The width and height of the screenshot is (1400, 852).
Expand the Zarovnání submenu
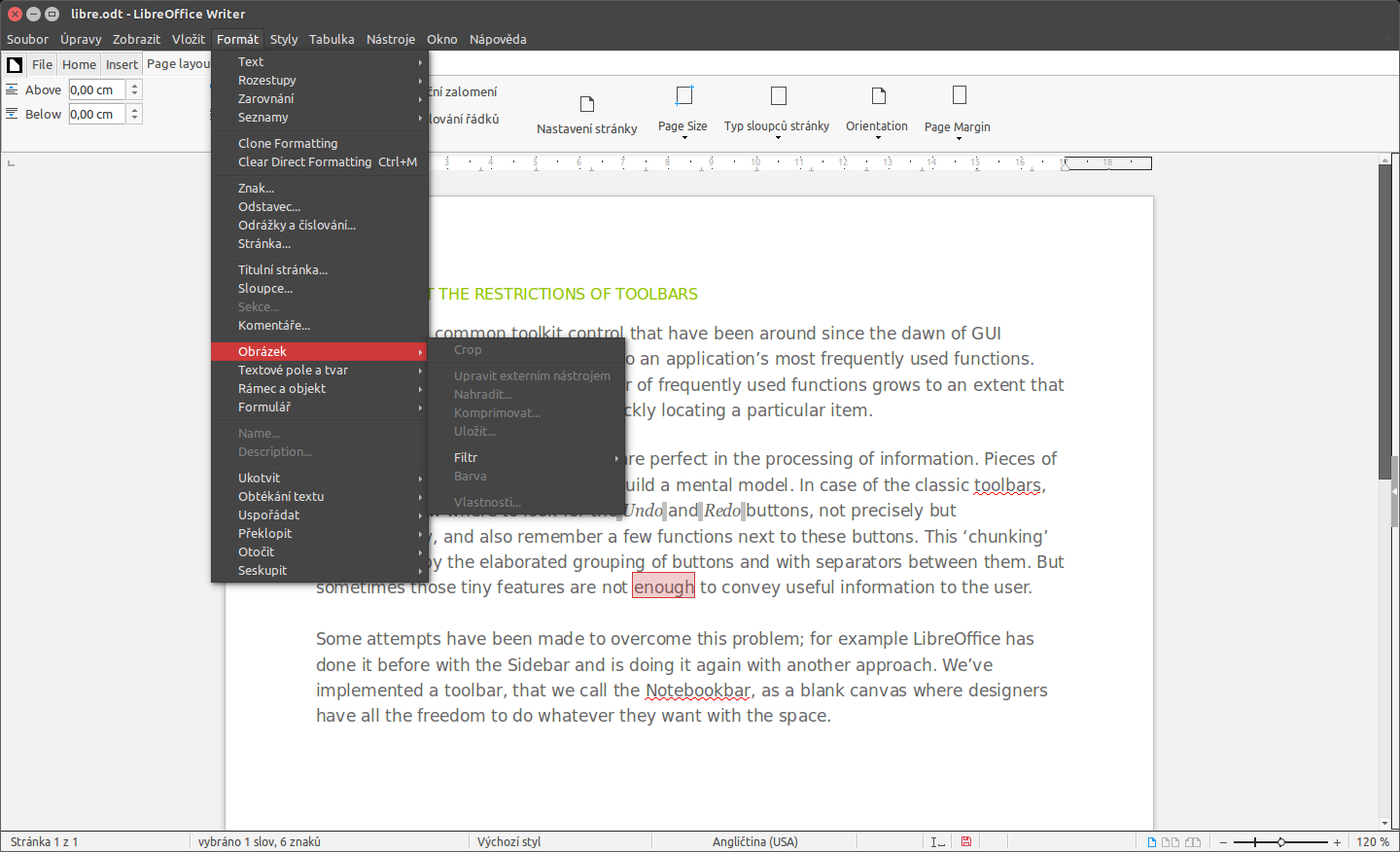320,99
